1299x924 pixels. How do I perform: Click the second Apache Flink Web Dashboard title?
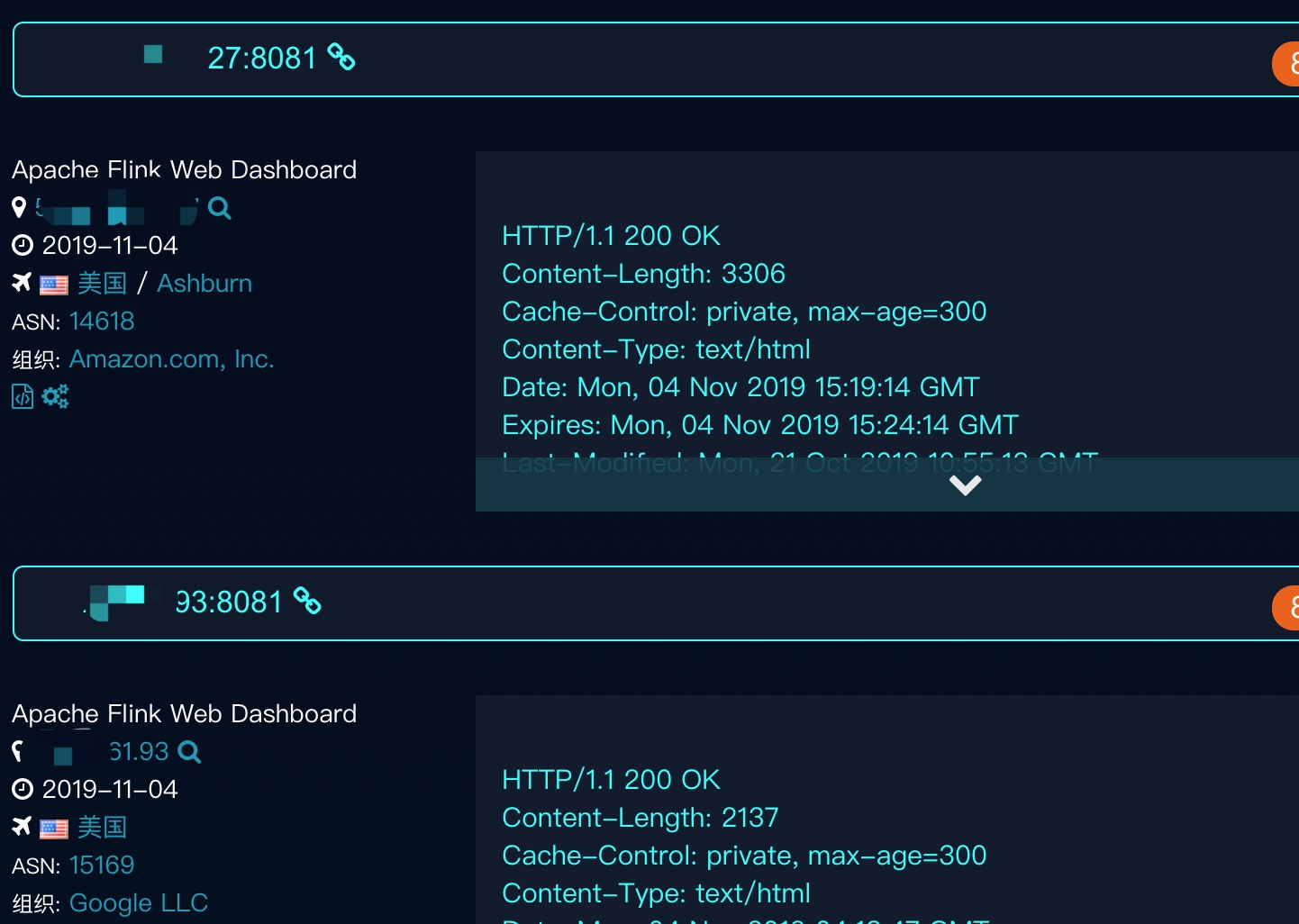click(x=185, y=713)
